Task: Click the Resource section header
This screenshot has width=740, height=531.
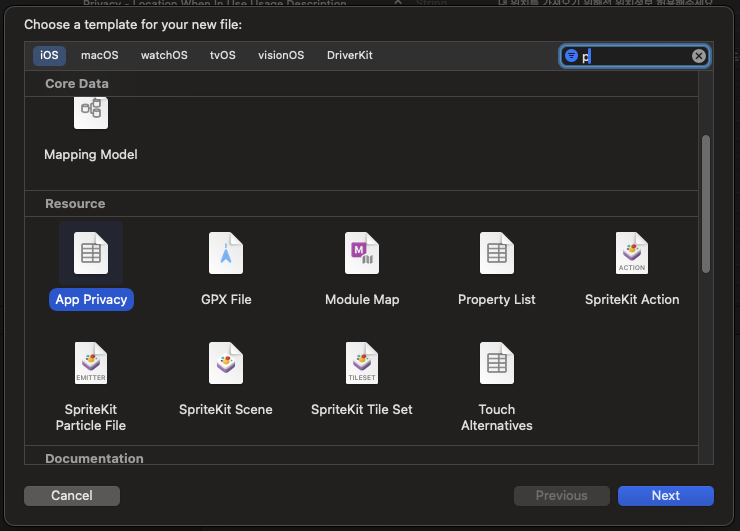Action: pyautogui.click(x=75, y=204)
